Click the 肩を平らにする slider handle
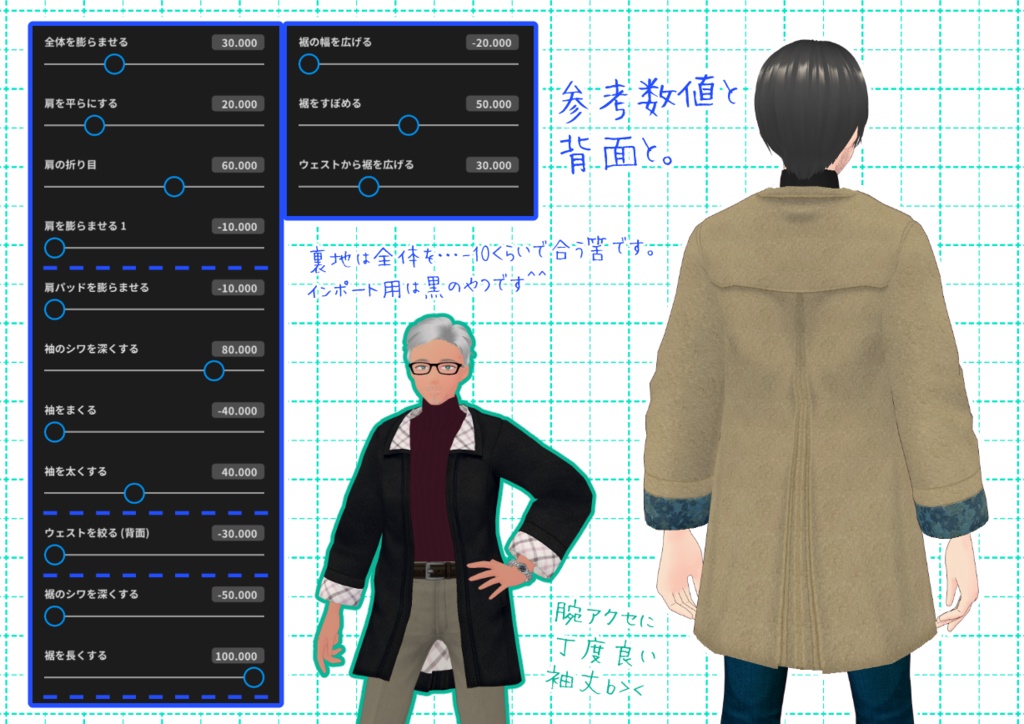1024x724 pixels. pos(94,125)
